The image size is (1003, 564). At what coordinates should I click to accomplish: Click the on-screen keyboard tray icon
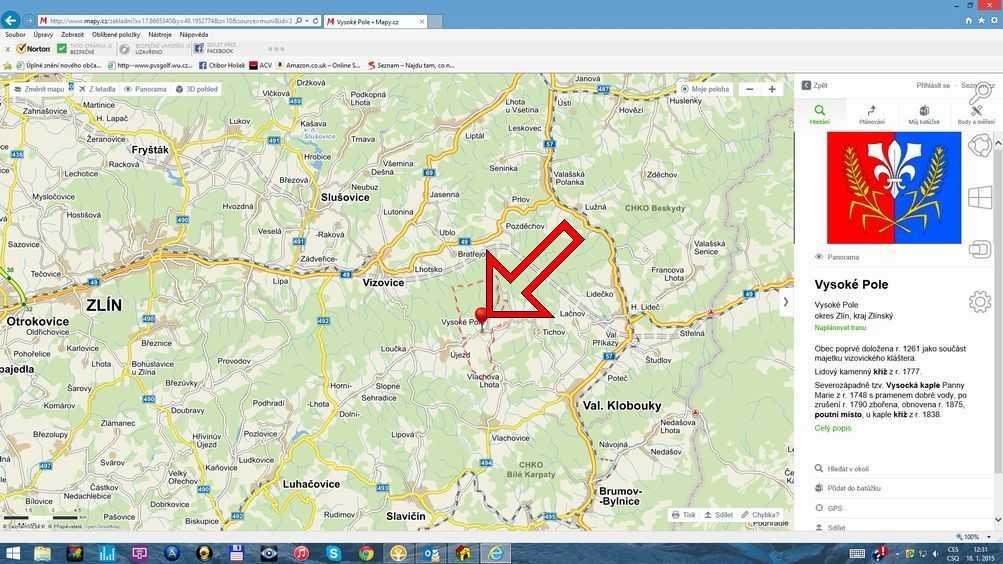[857, 554]
